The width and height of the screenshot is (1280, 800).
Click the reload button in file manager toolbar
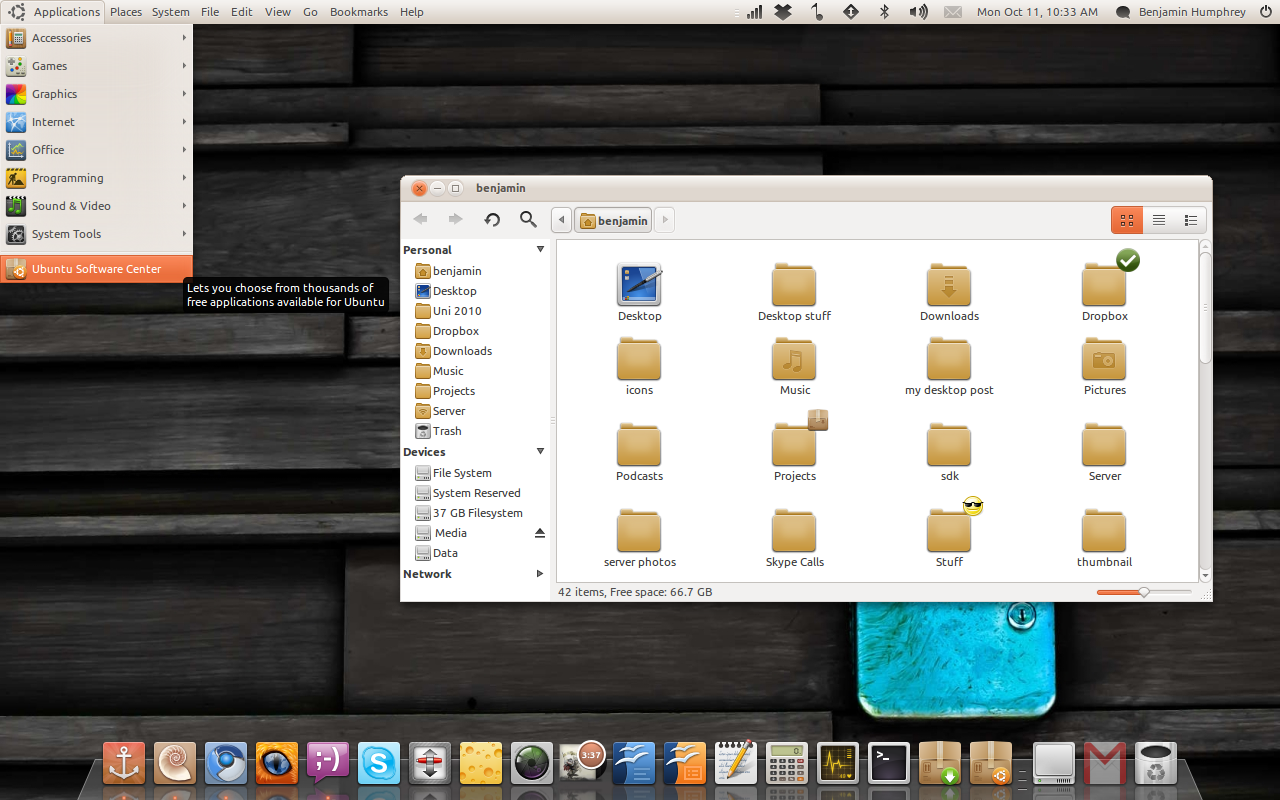coord(492,220)
